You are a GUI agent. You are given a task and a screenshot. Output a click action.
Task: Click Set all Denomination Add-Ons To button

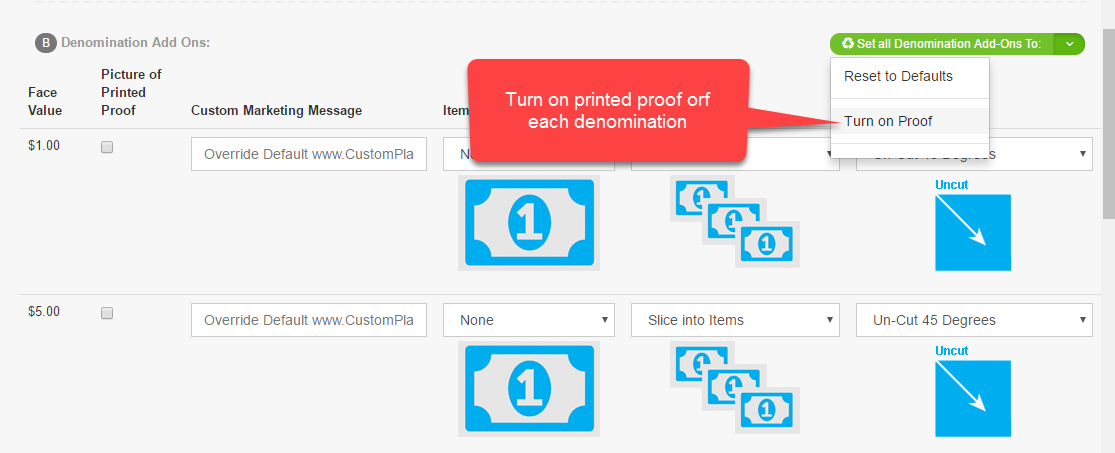pyautogui.click(x=942, y=44)
